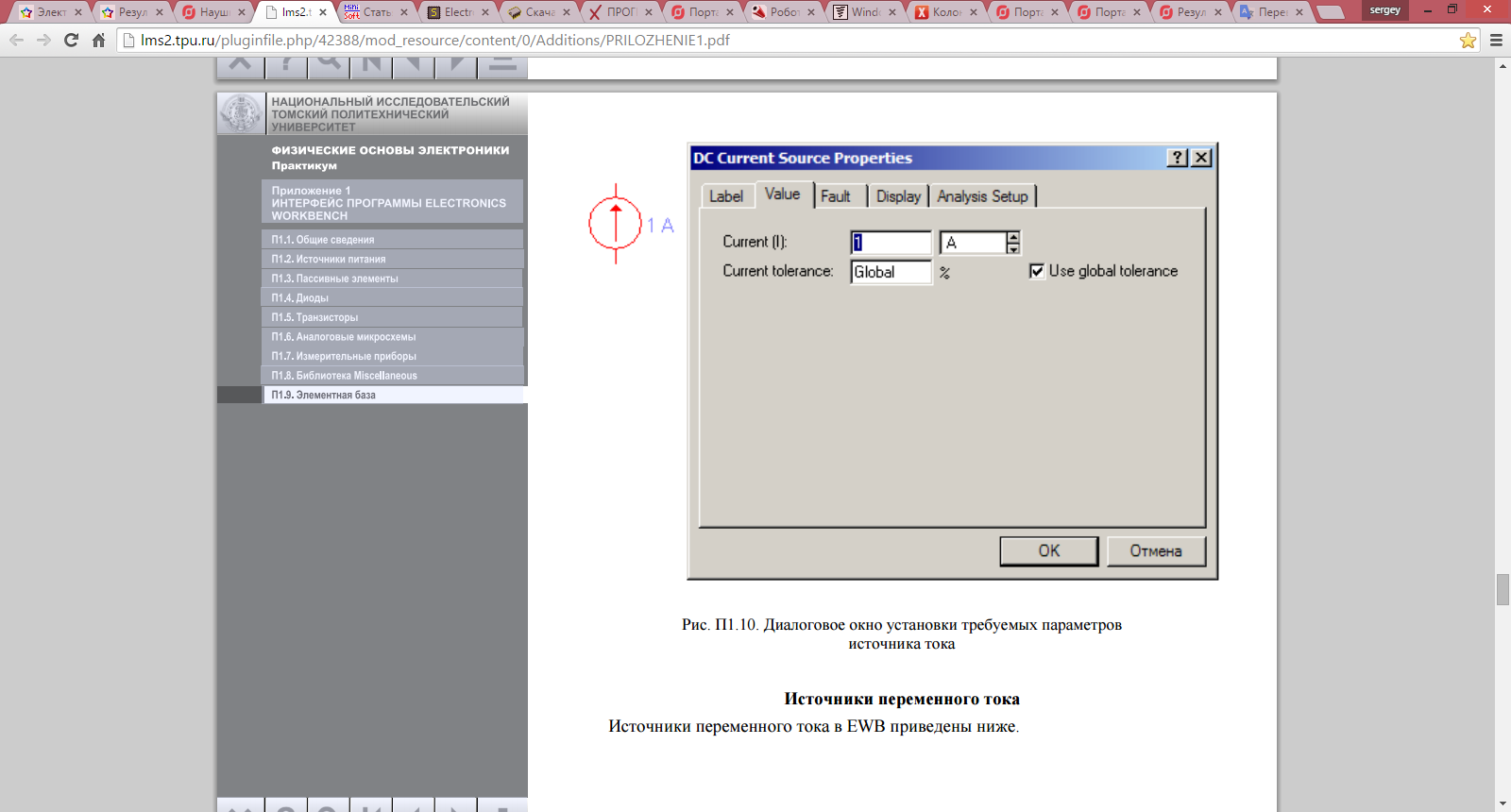Open section П1.2. Источники питания

click(x=393, y=259)
